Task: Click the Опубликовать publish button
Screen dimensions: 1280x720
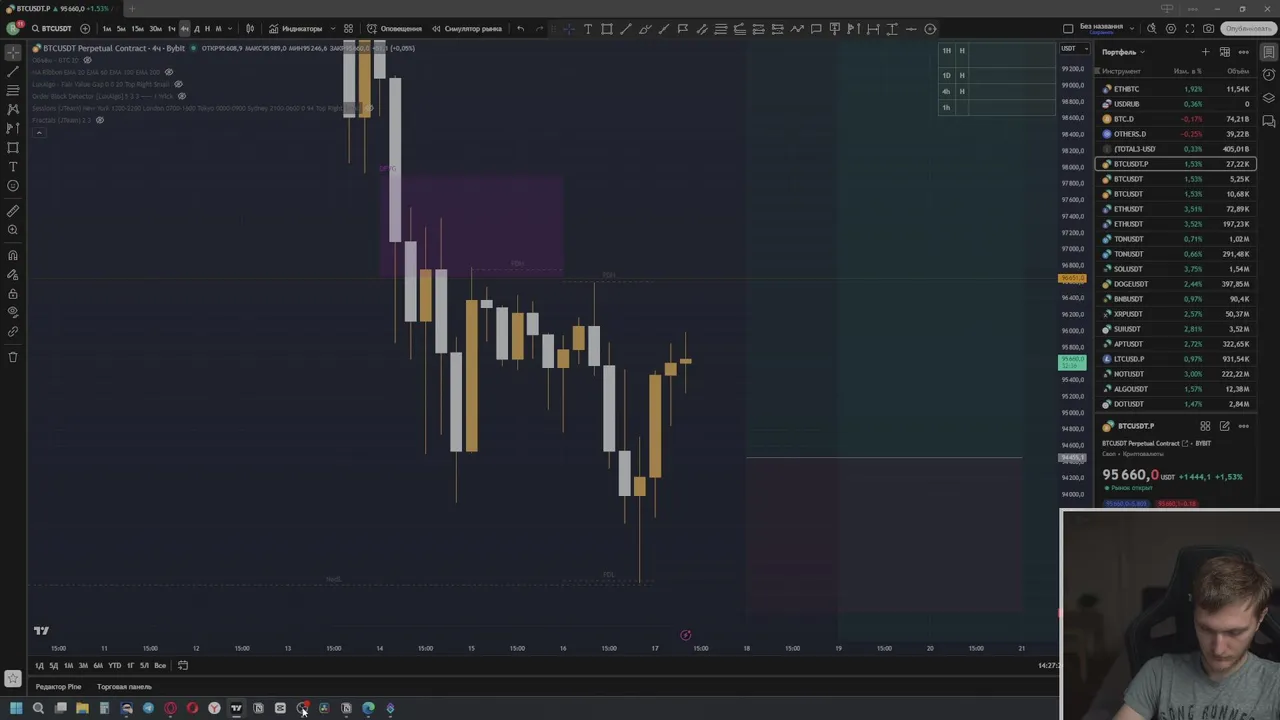Action: coord(1248,28)
